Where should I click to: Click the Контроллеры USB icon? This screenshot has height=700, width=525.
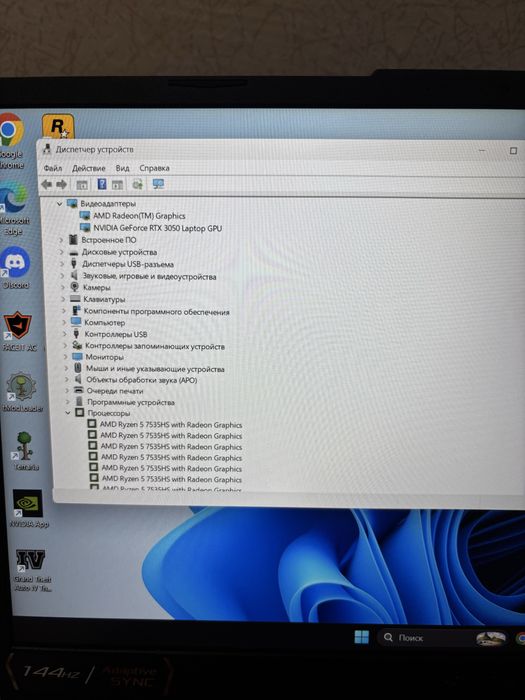76,334
